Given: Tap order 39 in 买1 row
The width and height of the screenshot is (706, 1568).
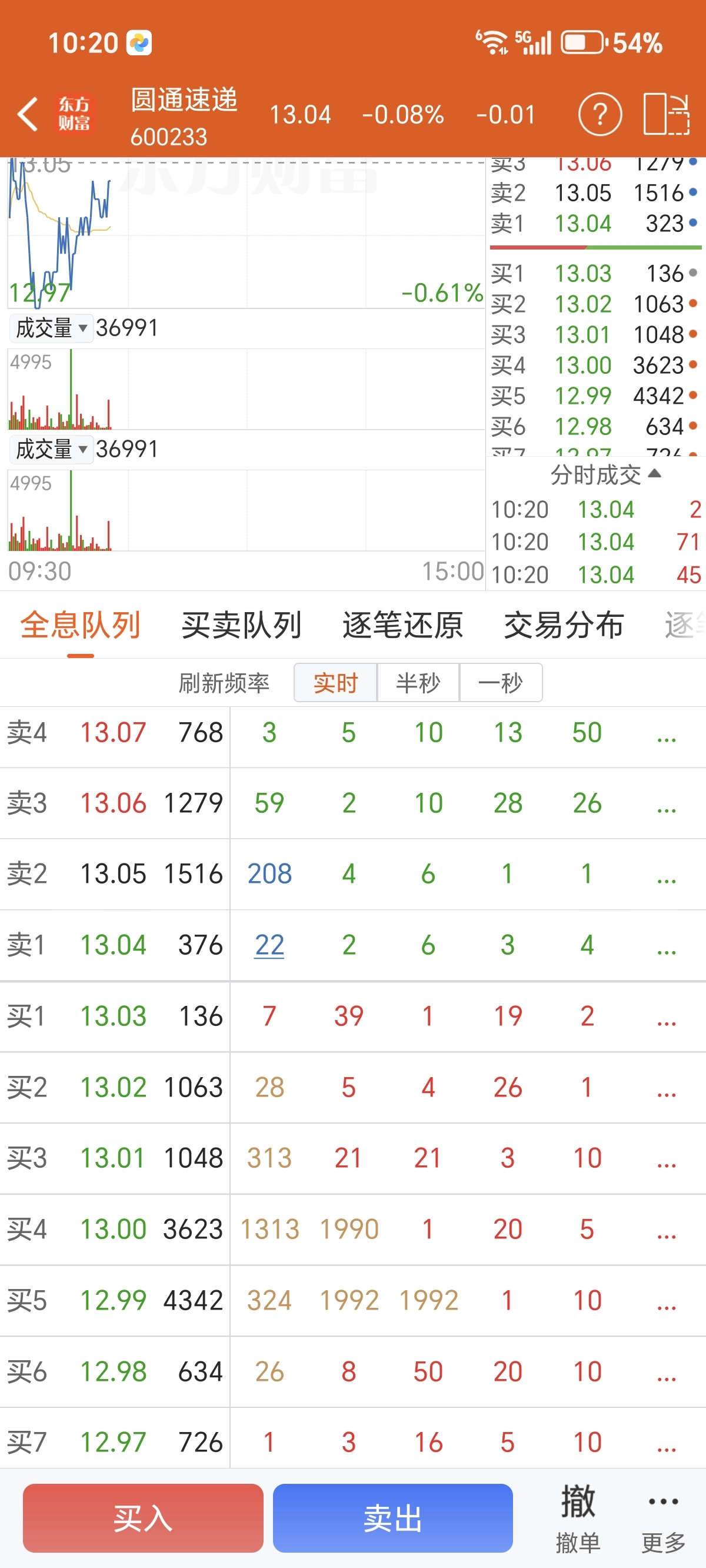Looking at the screenshot, I should click(x=349, y=1016).
